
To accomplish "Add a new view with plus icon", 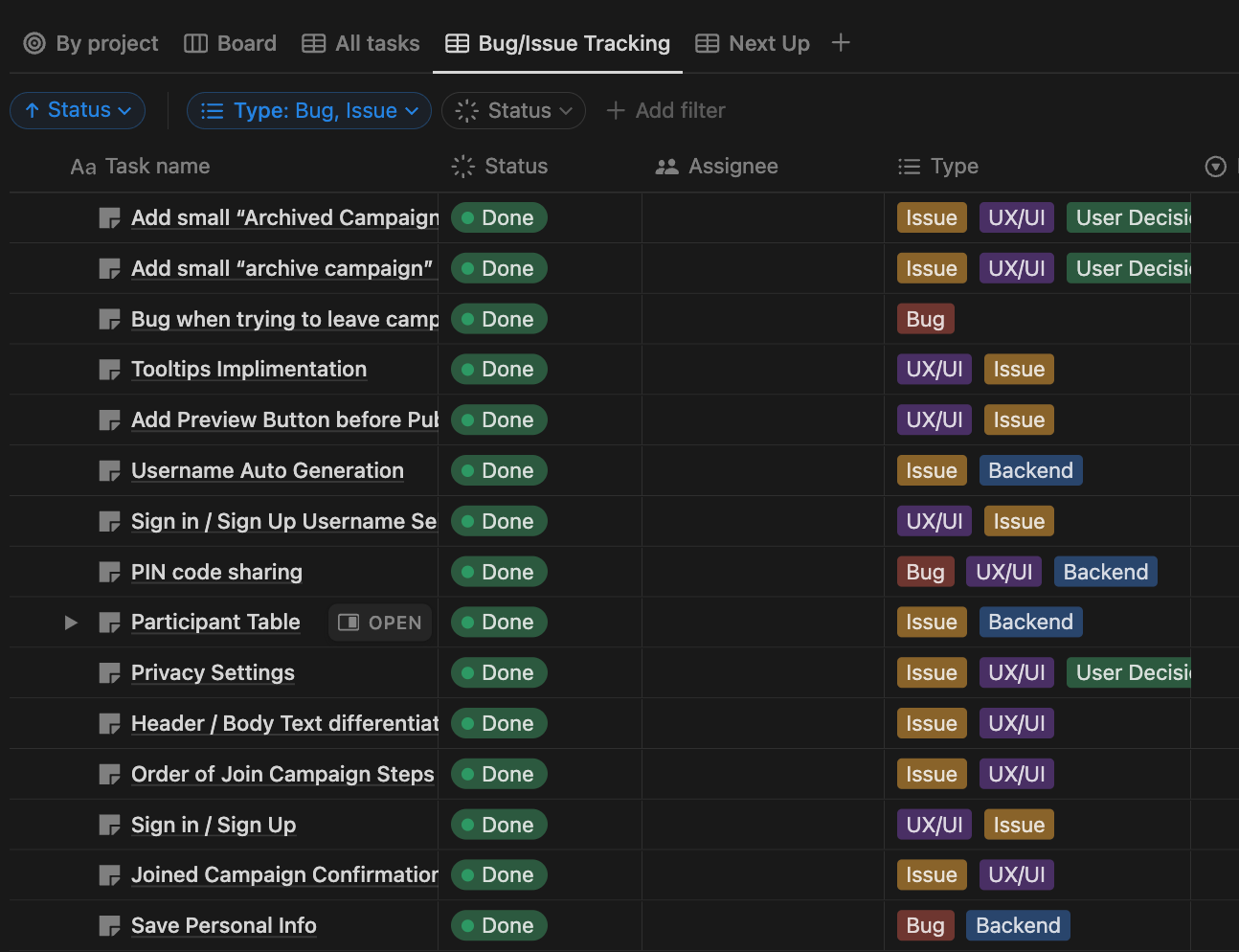I will tap(841, 43).
